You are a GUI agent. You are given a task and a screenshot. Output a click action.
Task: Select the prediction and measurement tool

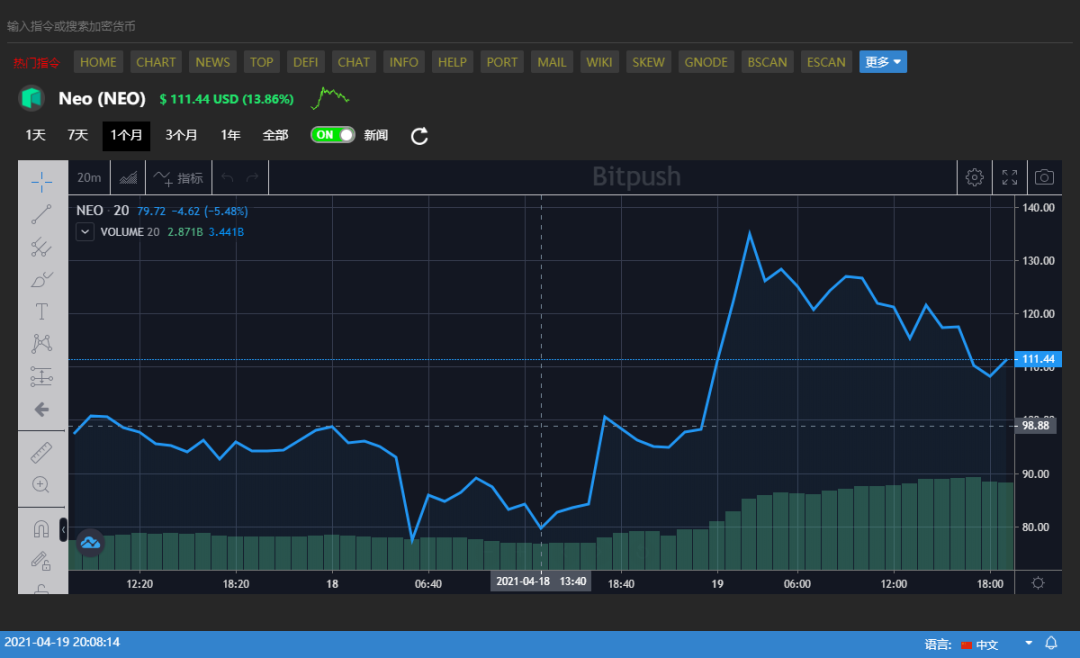click(41, 376)
